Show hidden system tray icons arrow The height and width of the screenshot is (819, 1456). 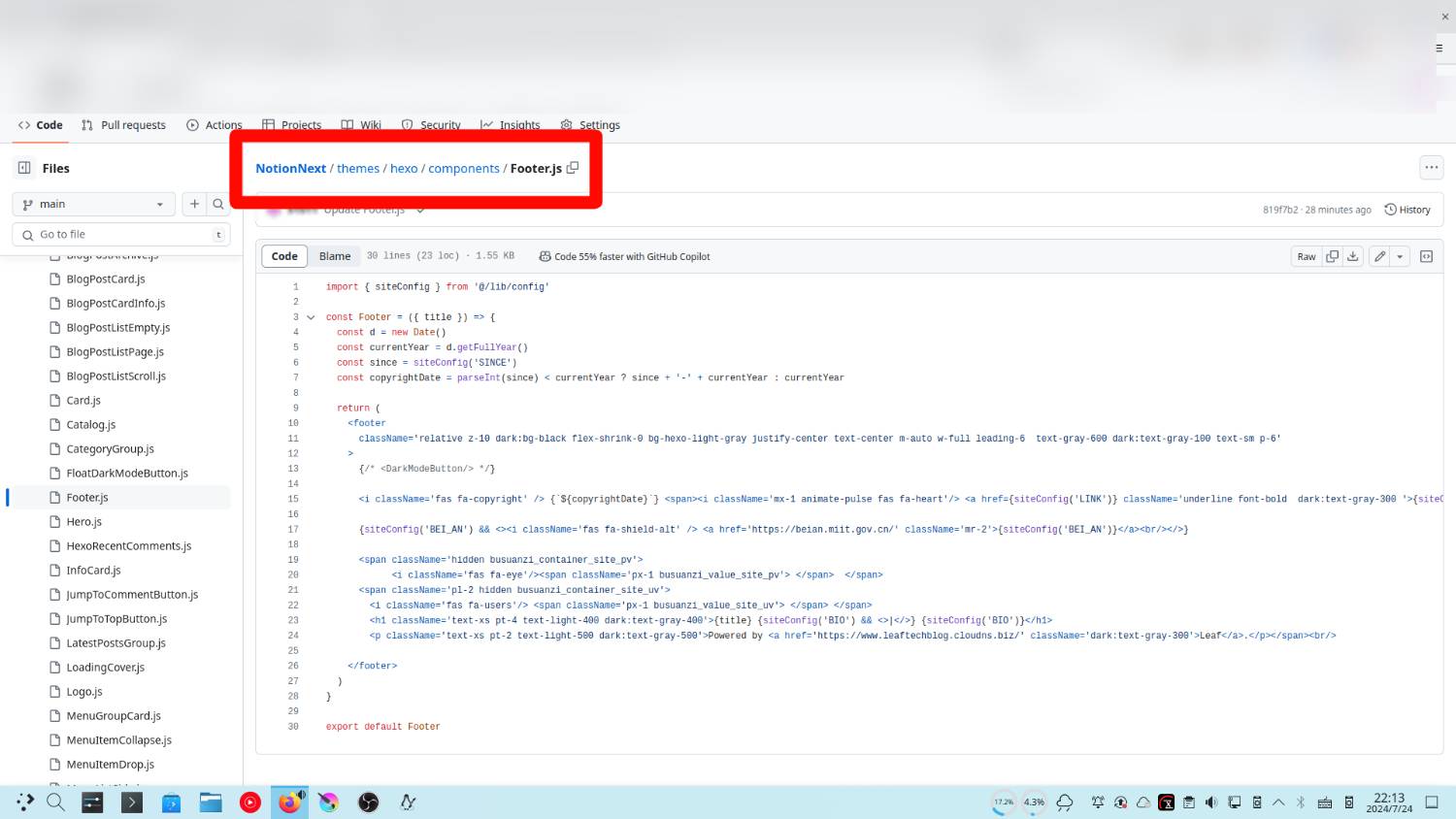[x=1278, y=803]
